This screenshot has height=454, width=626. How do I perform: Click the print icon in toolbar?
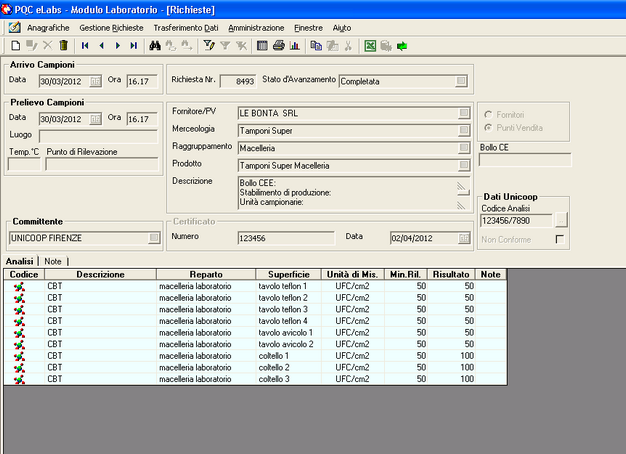click(278, 46)
